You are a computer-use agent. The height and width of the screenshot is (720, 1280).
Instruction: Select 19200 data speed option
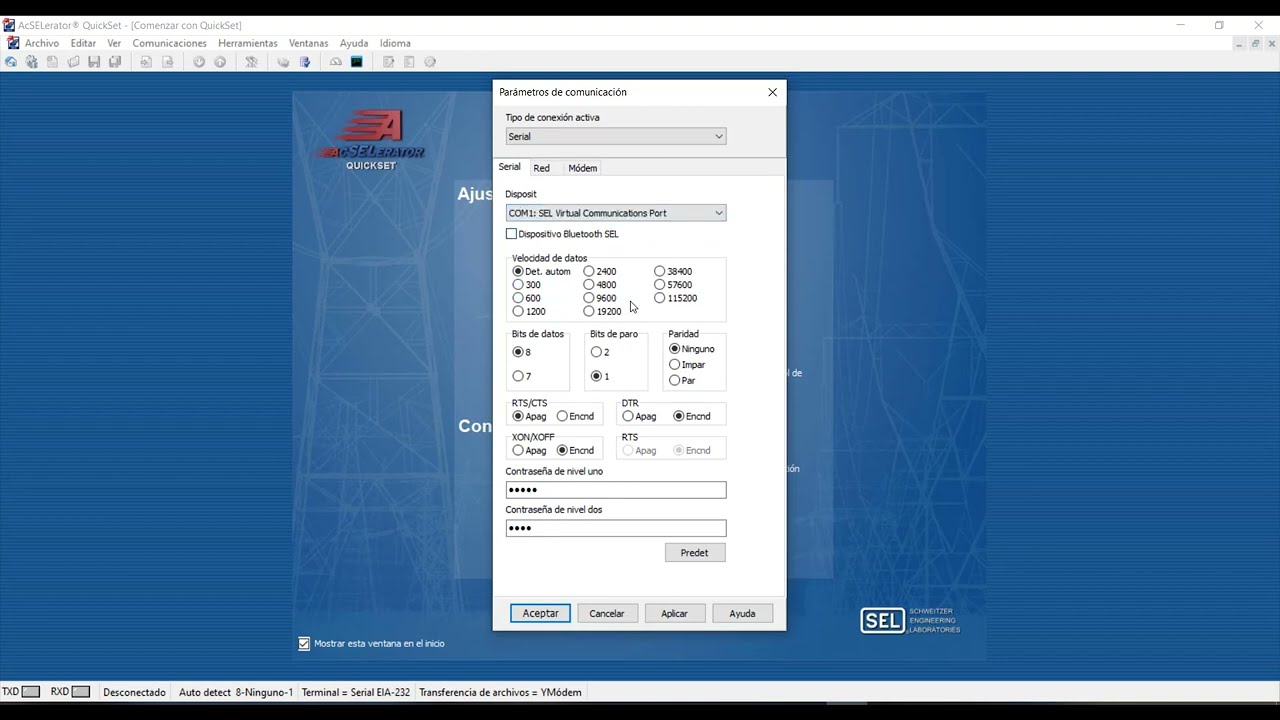[589, 311]
